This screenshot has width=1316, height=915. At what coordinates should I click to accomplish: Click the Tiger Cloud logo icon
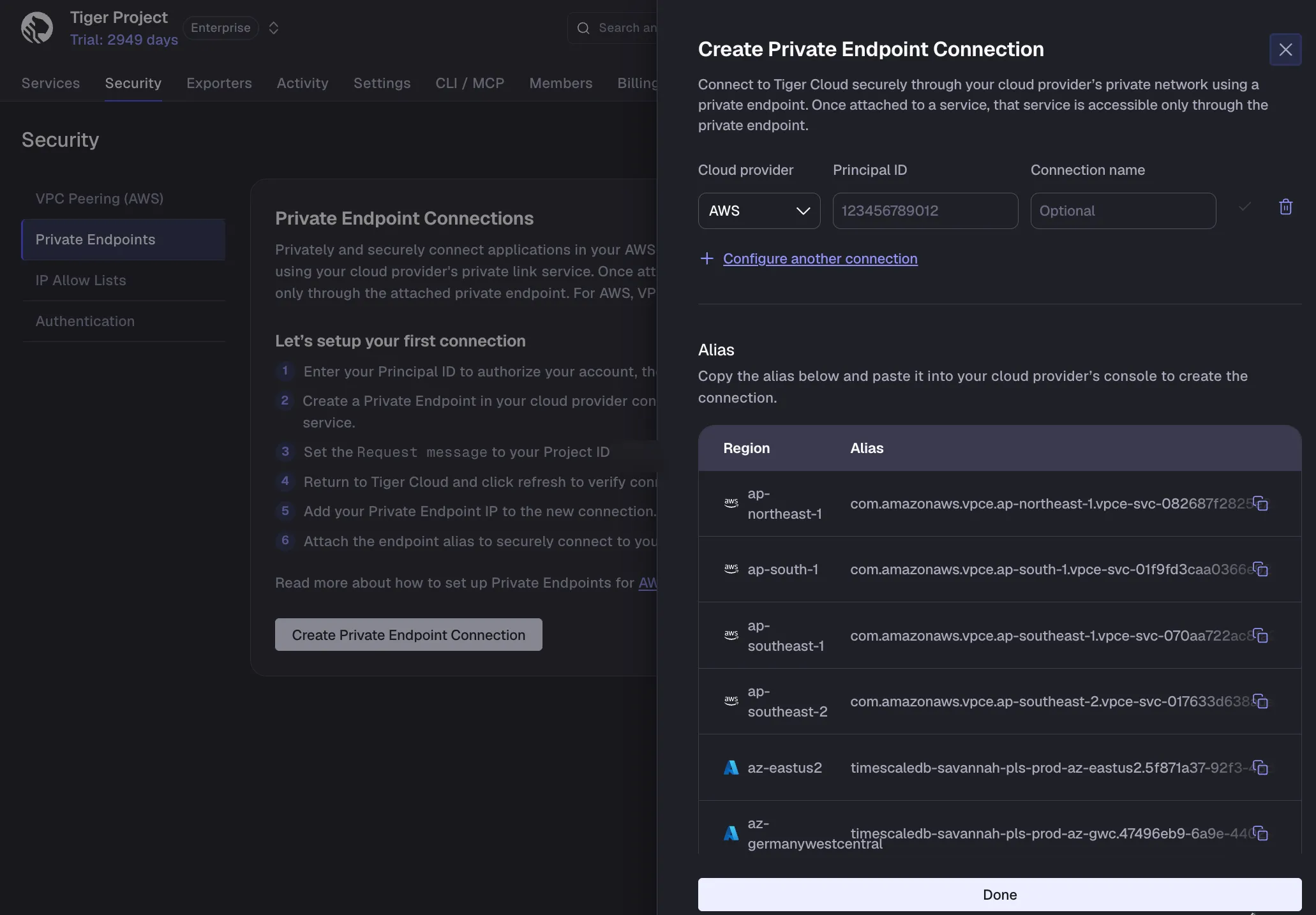(x=37, y=28)
